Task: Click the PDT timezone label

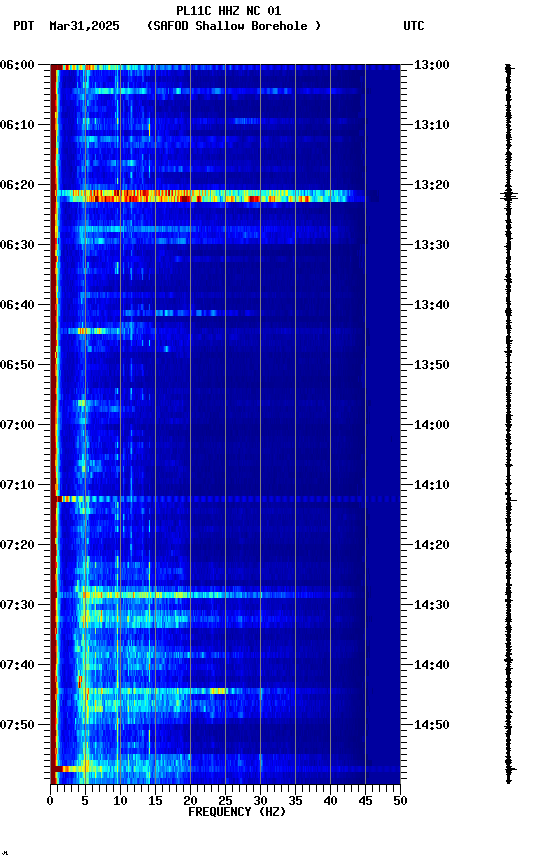Action: (24, 26)
